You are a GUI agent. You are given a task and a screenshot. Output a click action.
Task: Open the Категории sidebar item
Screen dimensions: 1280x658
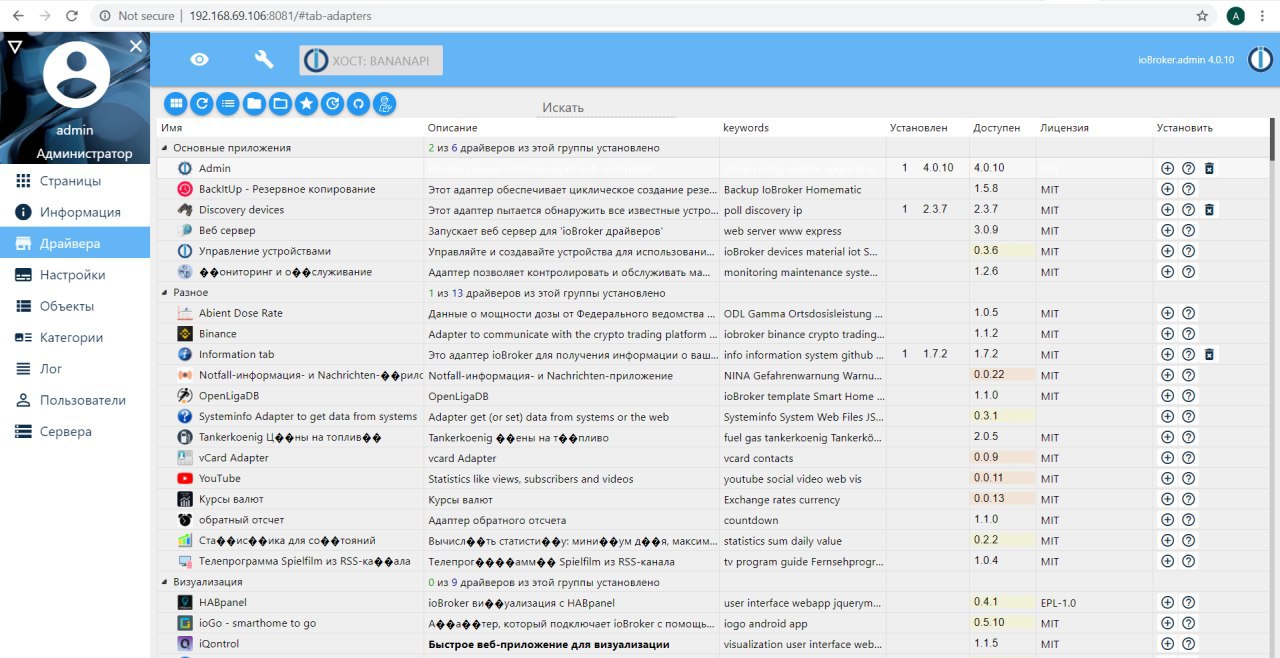75,337
